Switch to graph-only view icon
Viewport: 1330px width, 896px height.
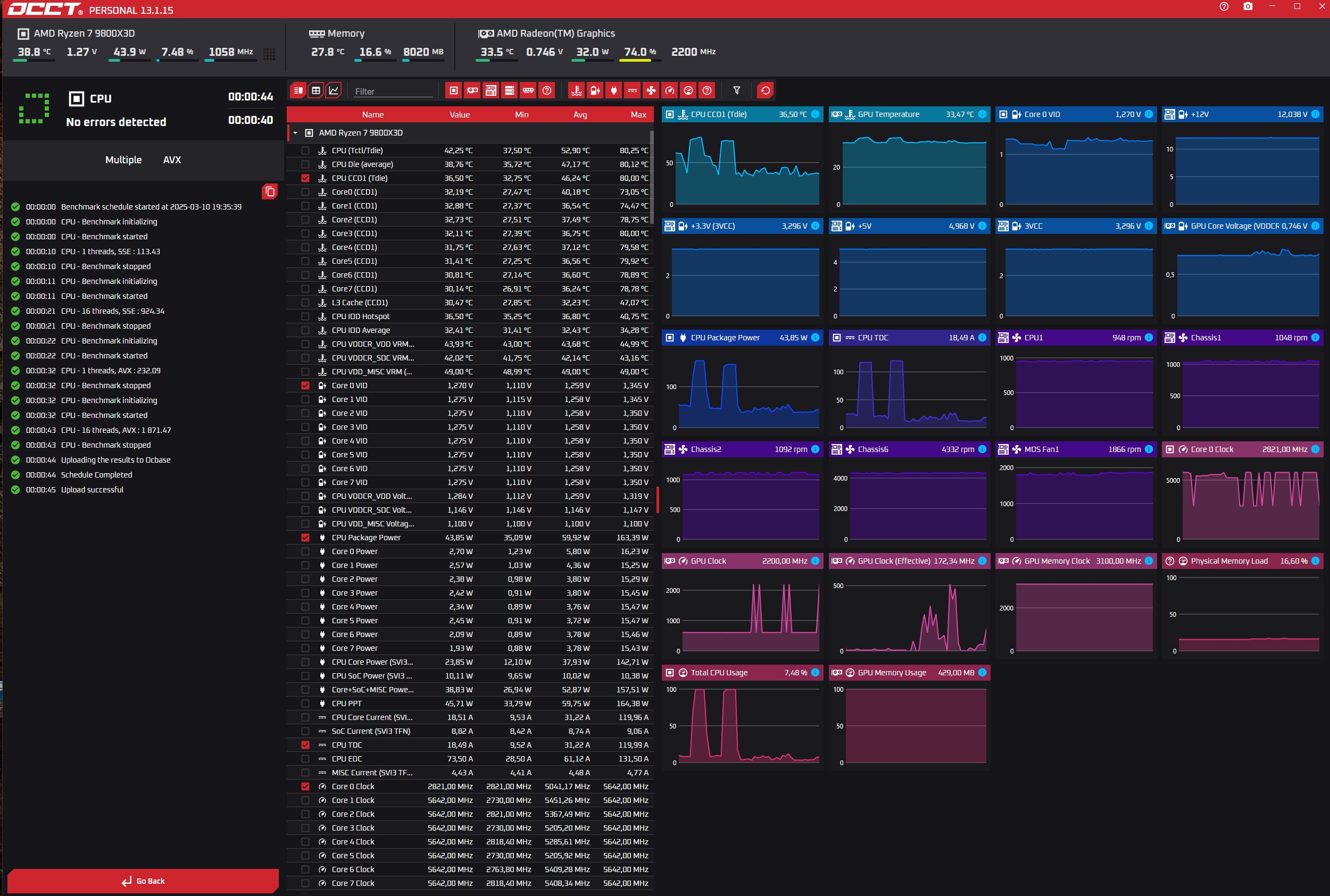point(334,90)
